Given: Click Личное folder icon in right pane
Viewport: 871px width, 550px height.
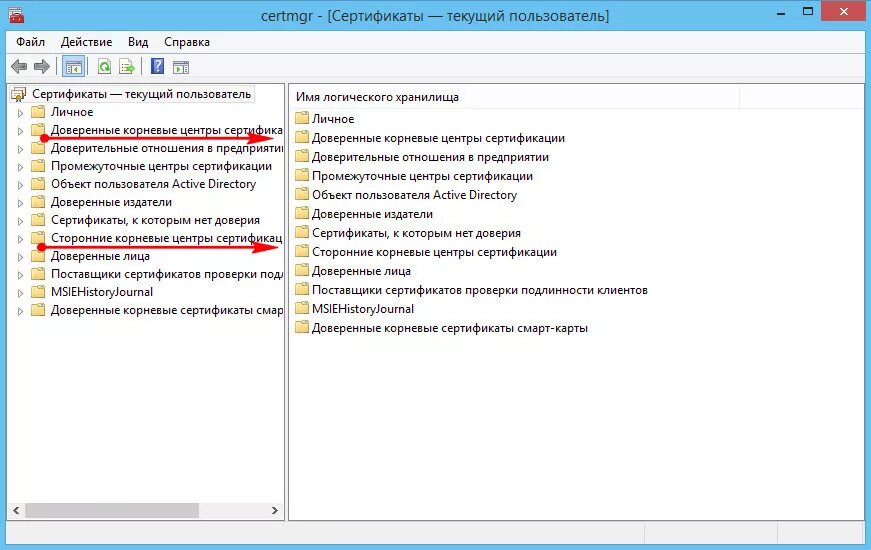Looking at the screenshot, I should [302, 118].
